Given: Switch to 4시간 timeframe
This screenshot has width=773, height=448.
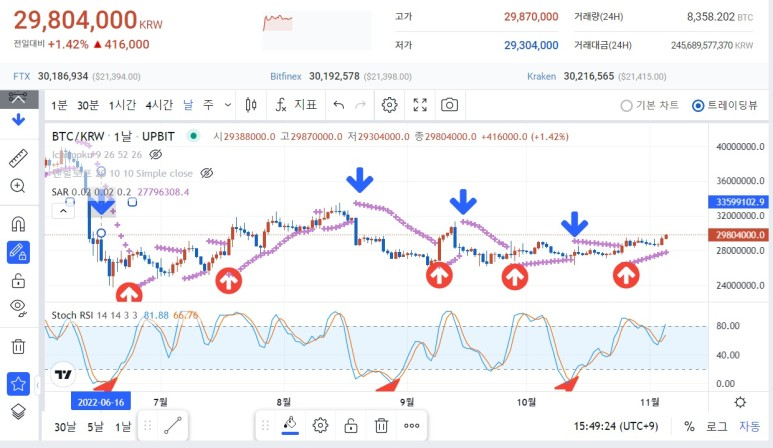Looking at the screenshot, I should [x=159, y=105].
